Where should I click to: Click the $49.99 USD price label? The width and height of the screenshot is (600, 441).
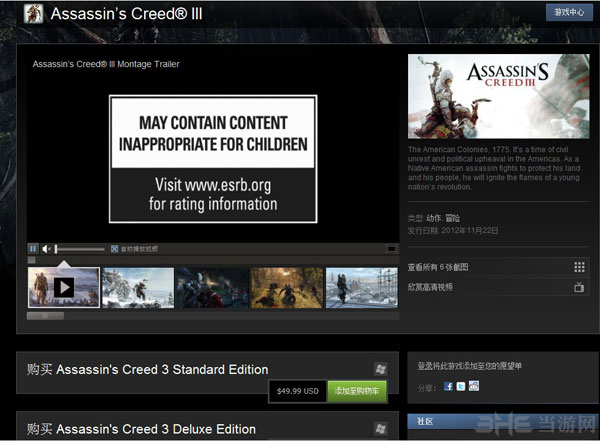[x=298, y=391]
